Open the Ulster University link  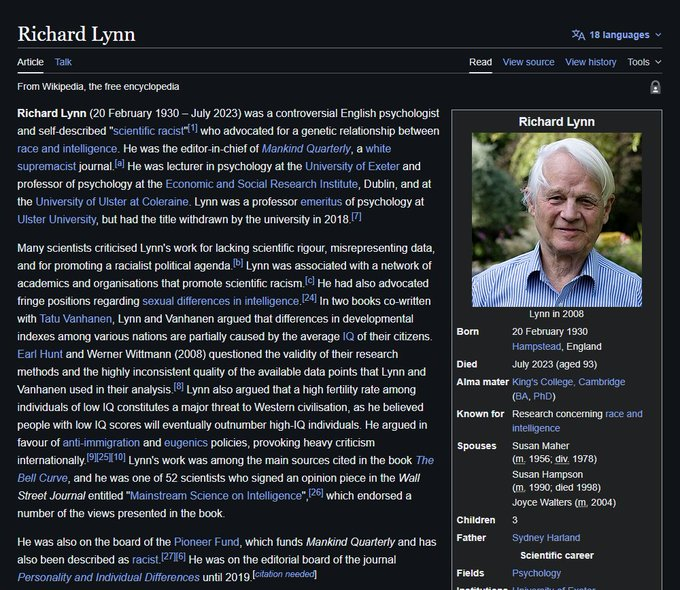coord(57,220)
